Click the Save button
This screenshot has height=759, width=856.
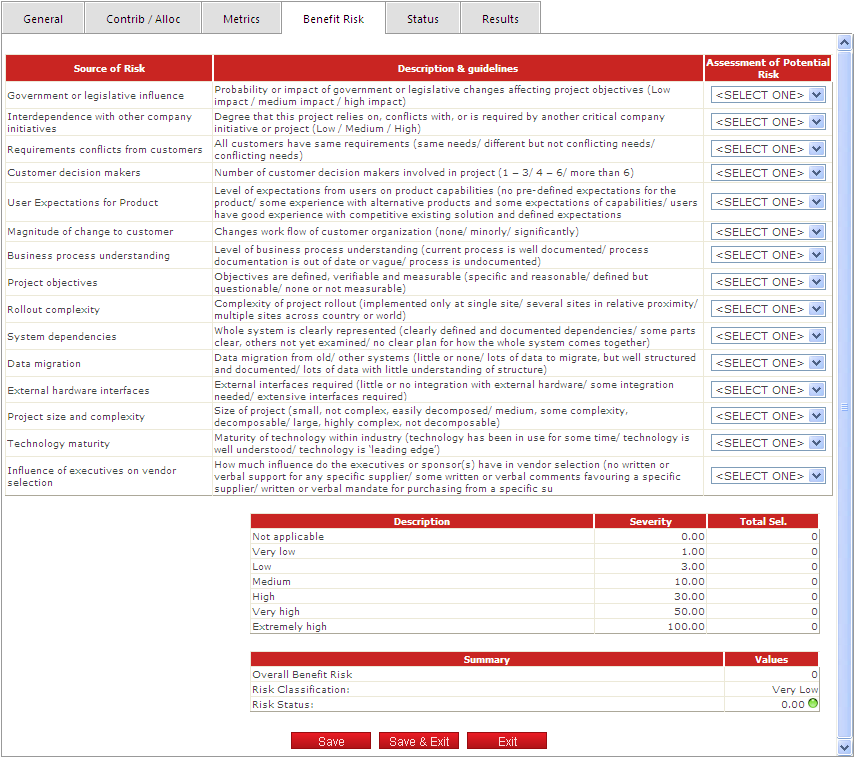tap(331, 741)
